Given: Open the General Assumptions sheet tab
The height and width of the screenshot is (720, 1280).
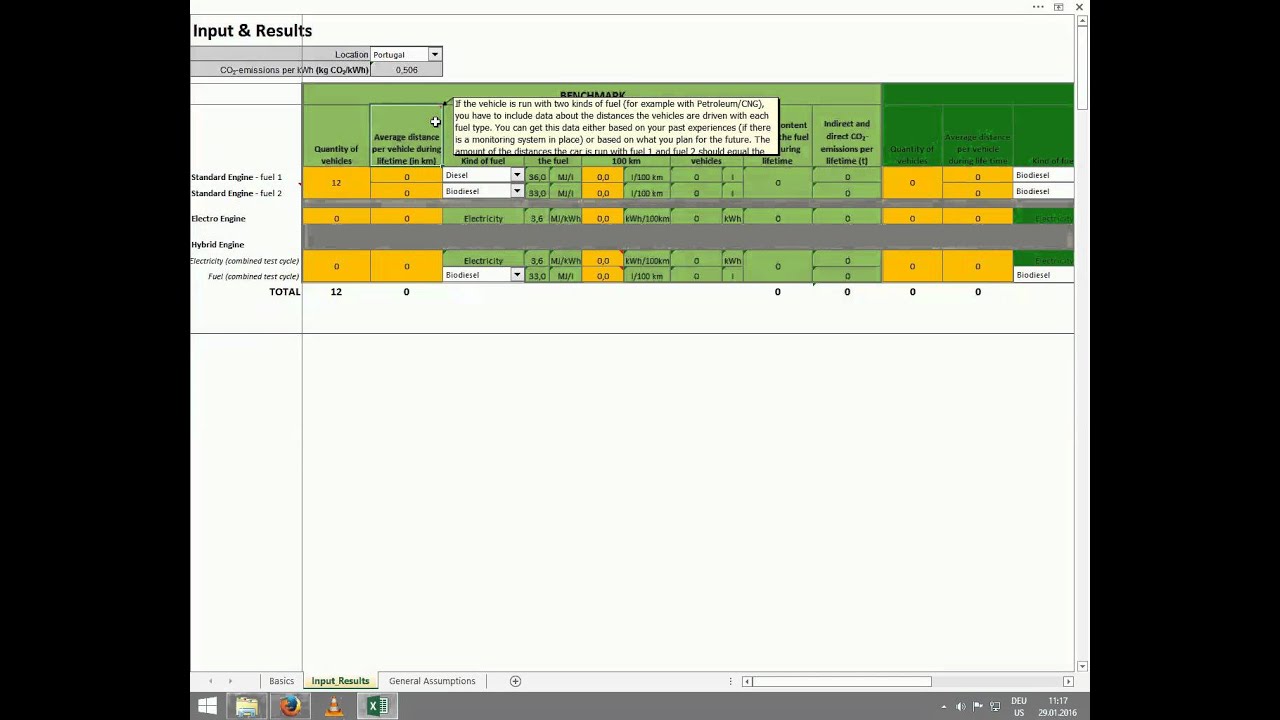Looking at the screenshot, I should [432, 681].
